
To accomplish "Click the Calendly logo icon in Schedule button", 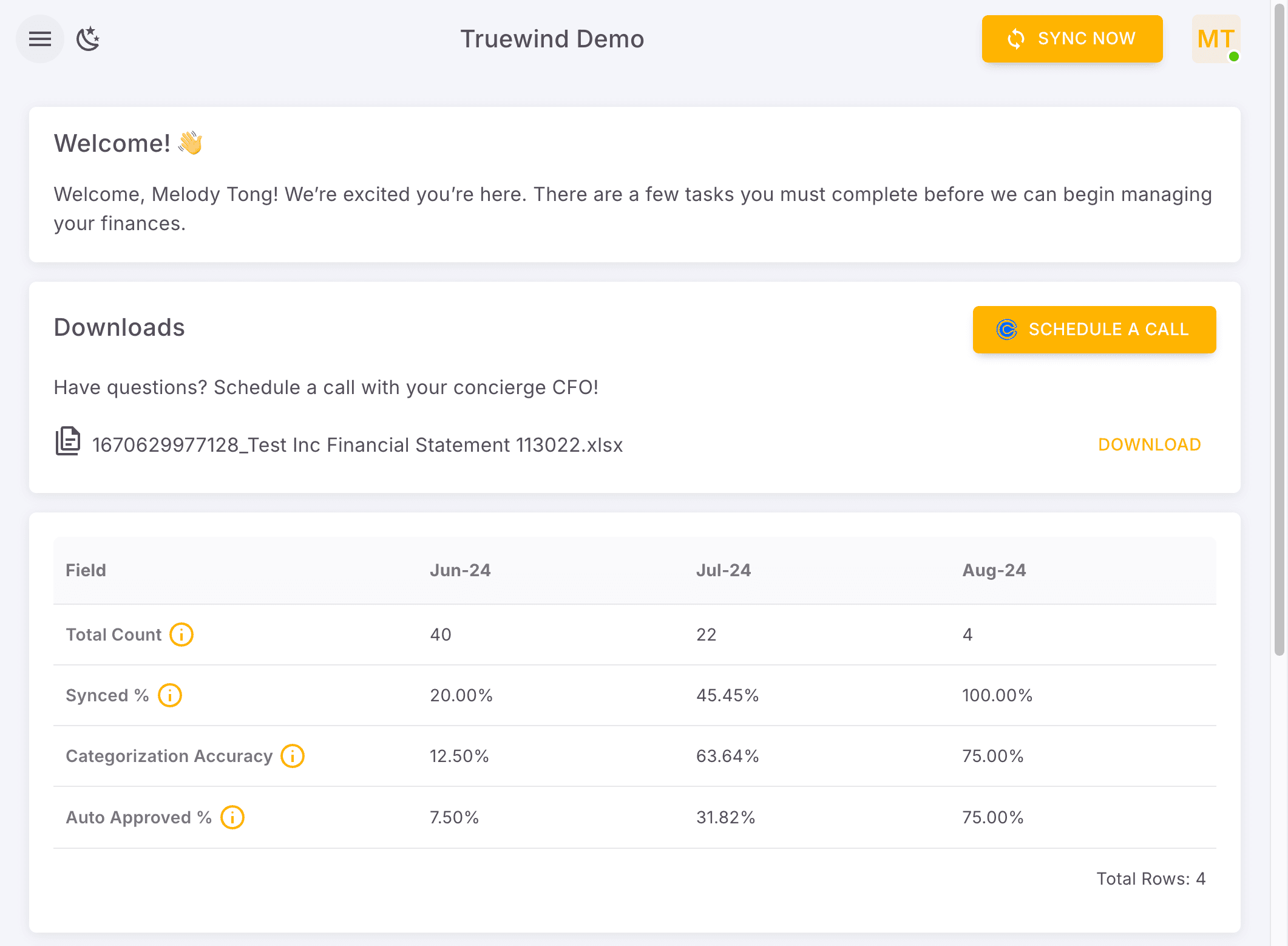I will coord(1006,329).
